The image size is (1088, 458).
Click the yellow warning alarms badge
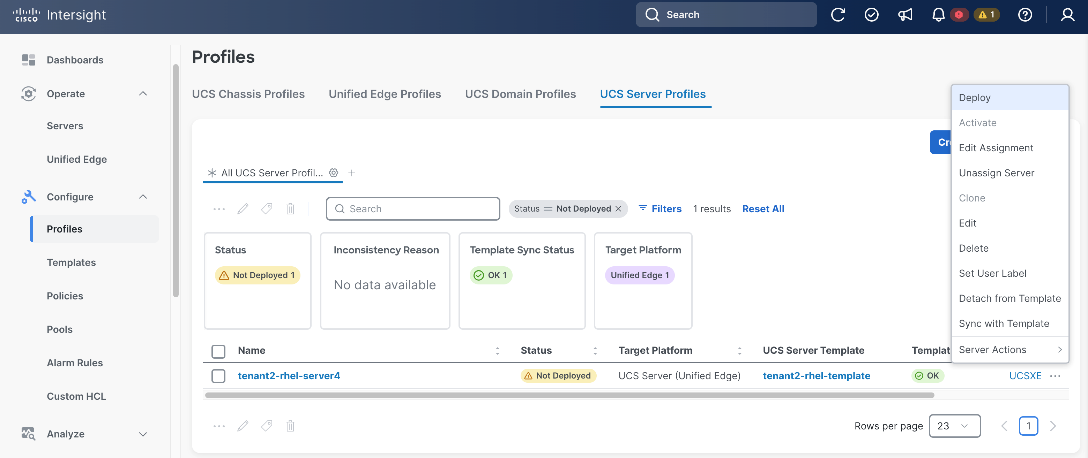coord(987,15)
